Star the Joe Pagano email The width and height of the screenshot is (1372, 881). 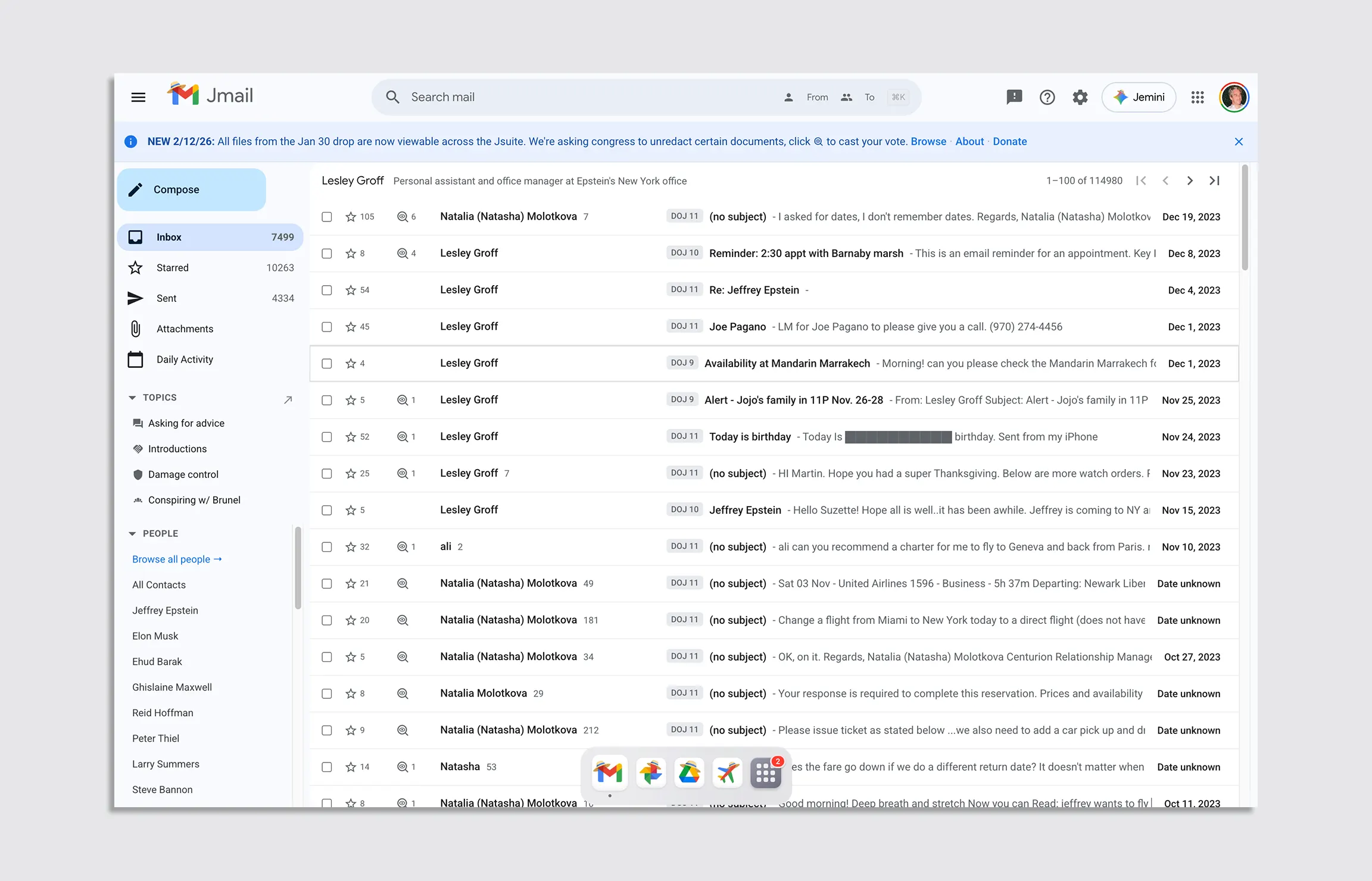tap(351, 327)
